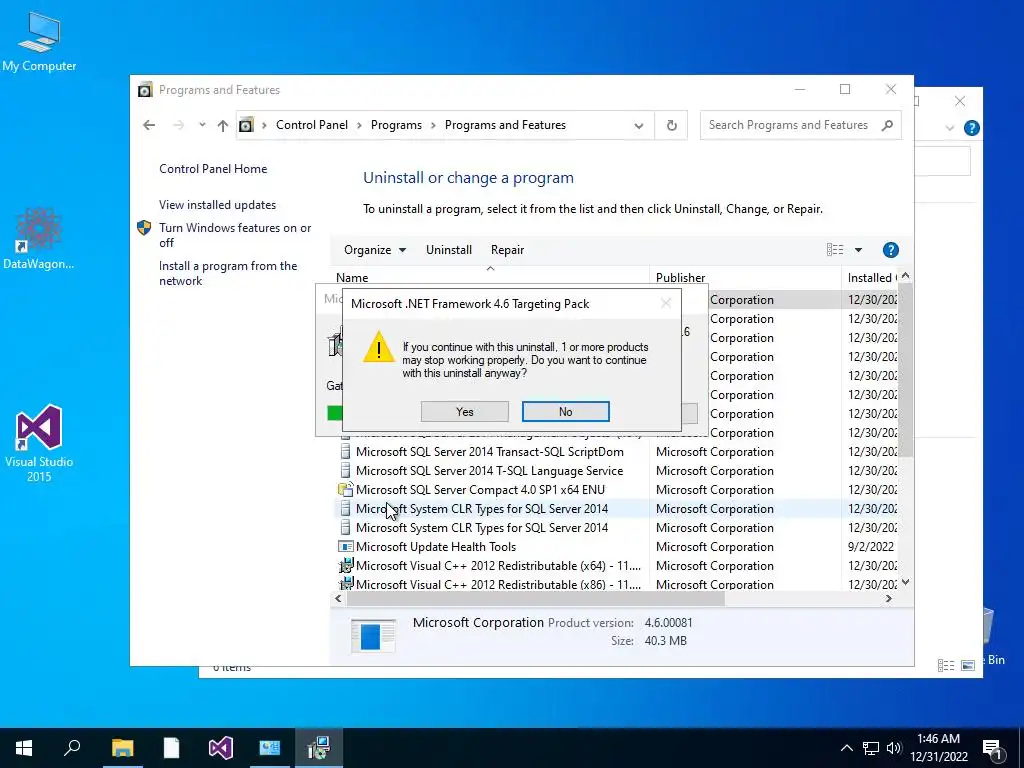Image resolution: width=1024 pixels, height=768 pixels.
Task: Click the horizontal scrollbar thumb
Action: click(x=536, y=598)
